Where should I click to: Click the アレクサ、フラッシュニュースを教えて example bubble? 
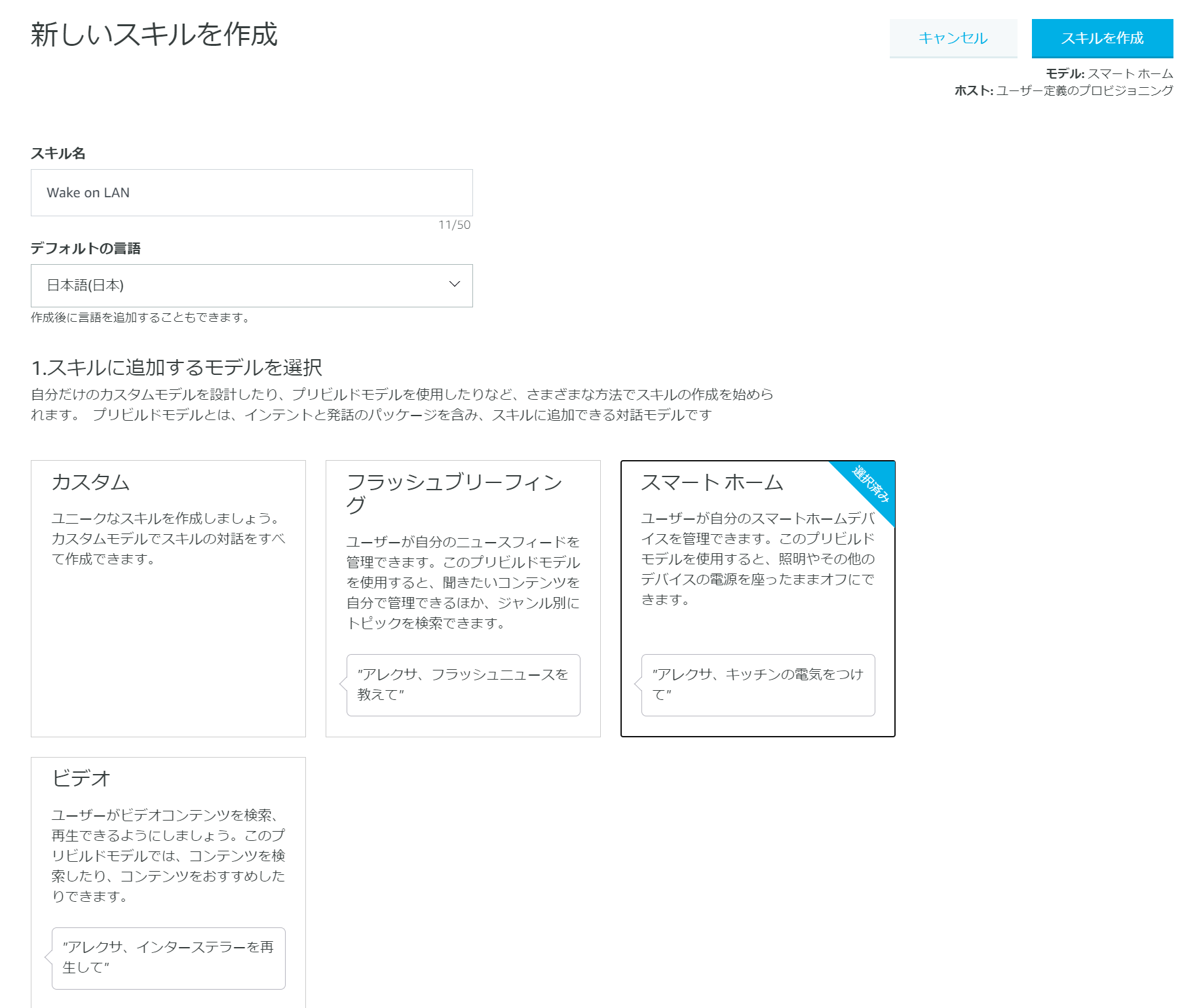[x=463, y=685]
